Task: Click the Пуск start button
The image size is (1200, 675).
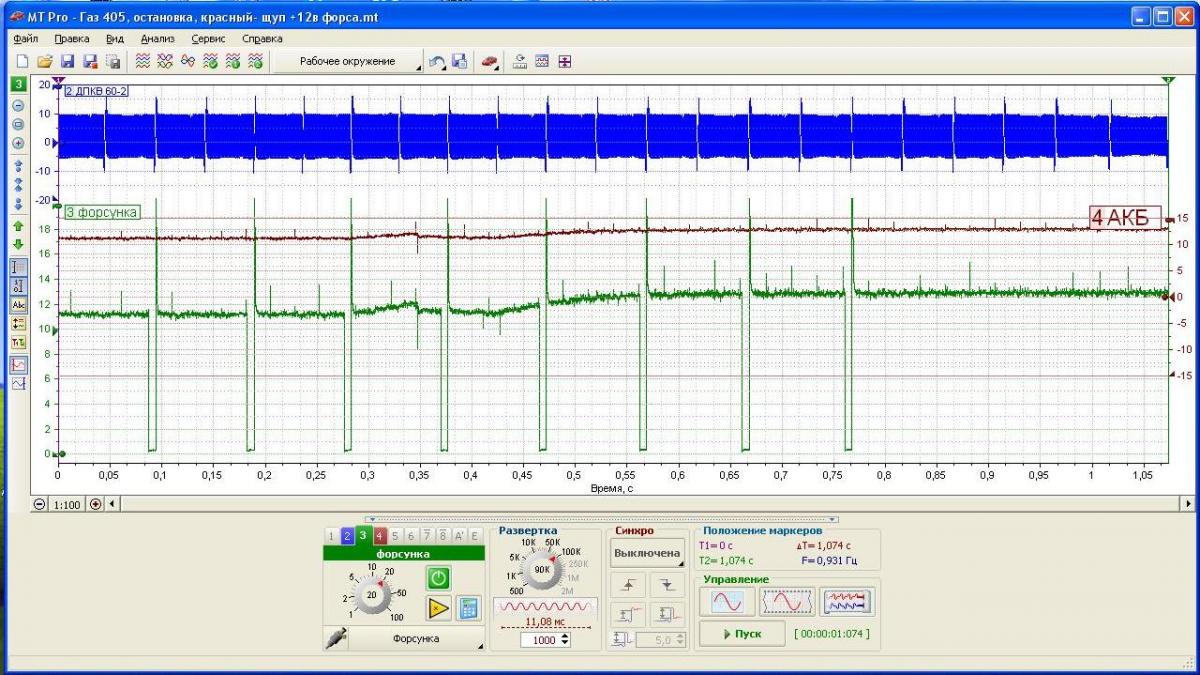Action: [x=740, y=634]
